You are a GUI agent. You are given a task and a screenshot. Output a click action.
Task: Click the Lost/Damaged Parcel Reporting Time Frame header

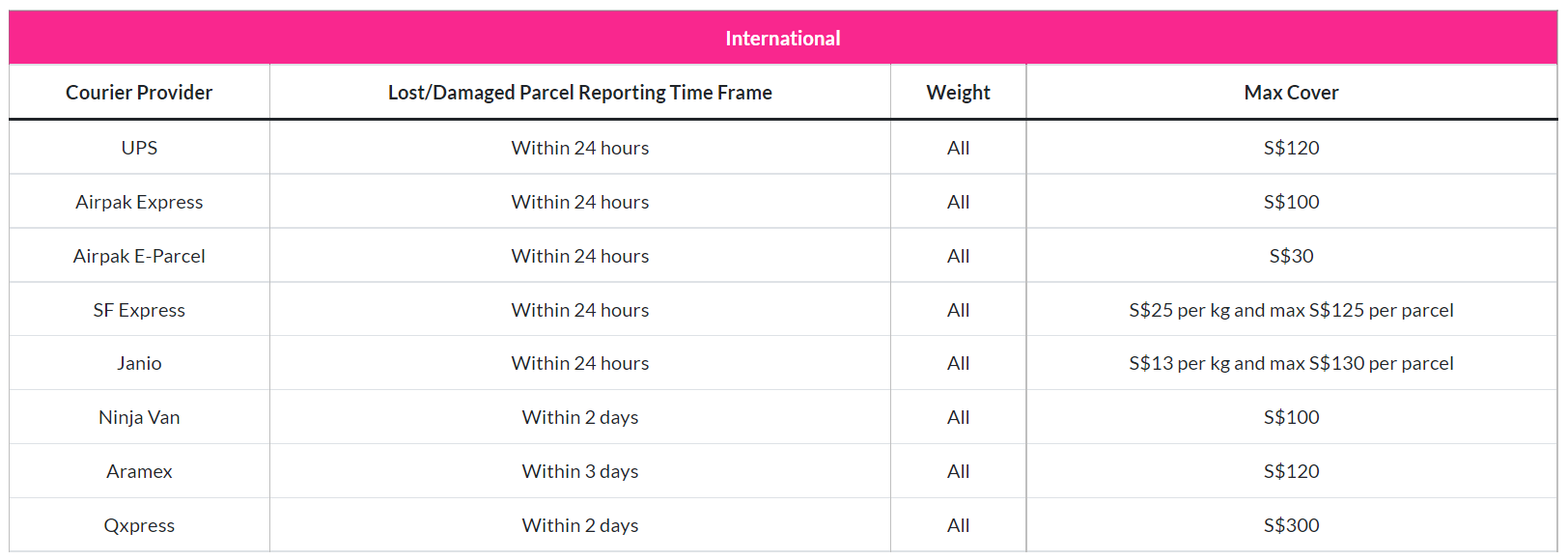click(579, 93)
